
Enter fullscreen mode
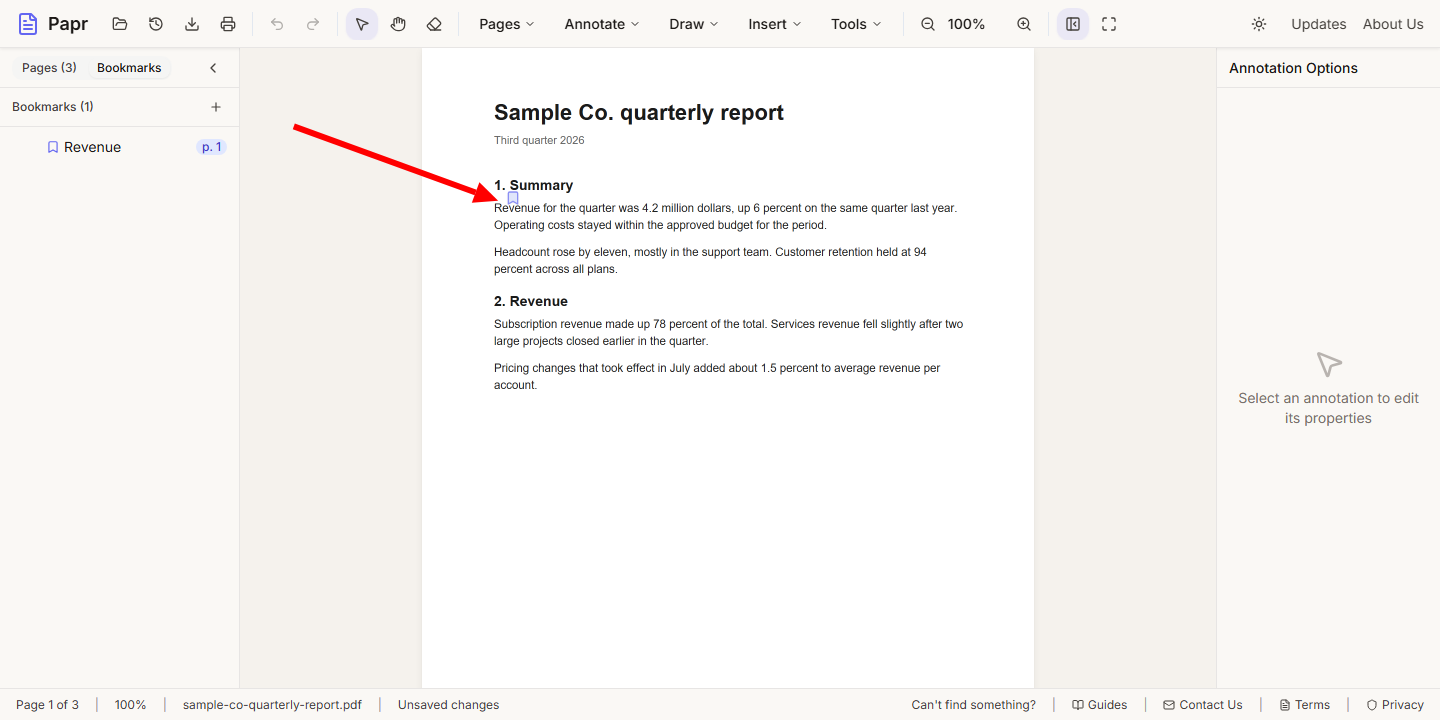click(1109, 24)
